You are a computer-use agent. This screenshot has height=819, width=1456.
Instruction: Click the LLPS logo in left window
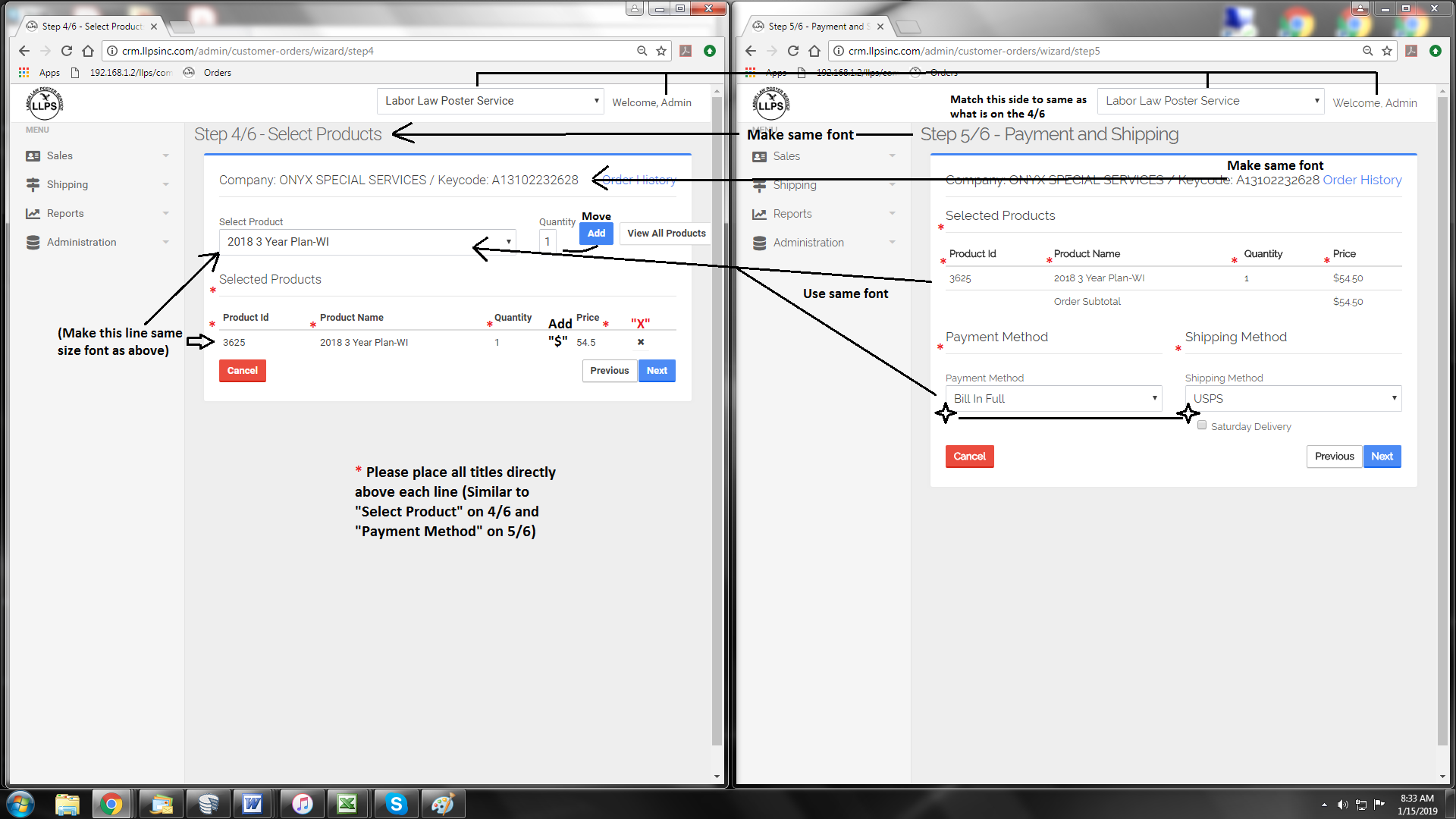pos(45,103)
